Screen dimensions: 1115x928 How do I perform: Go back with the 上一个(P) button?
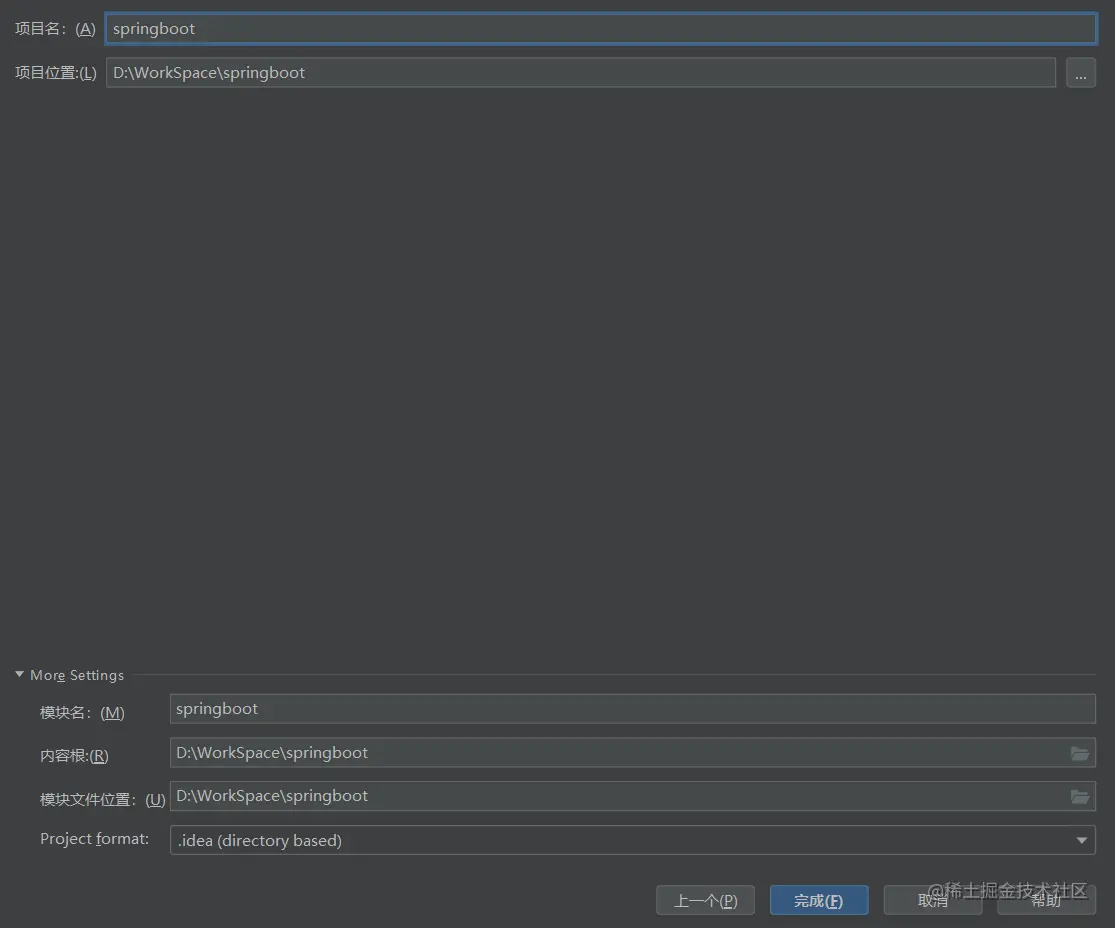point(705,900)
